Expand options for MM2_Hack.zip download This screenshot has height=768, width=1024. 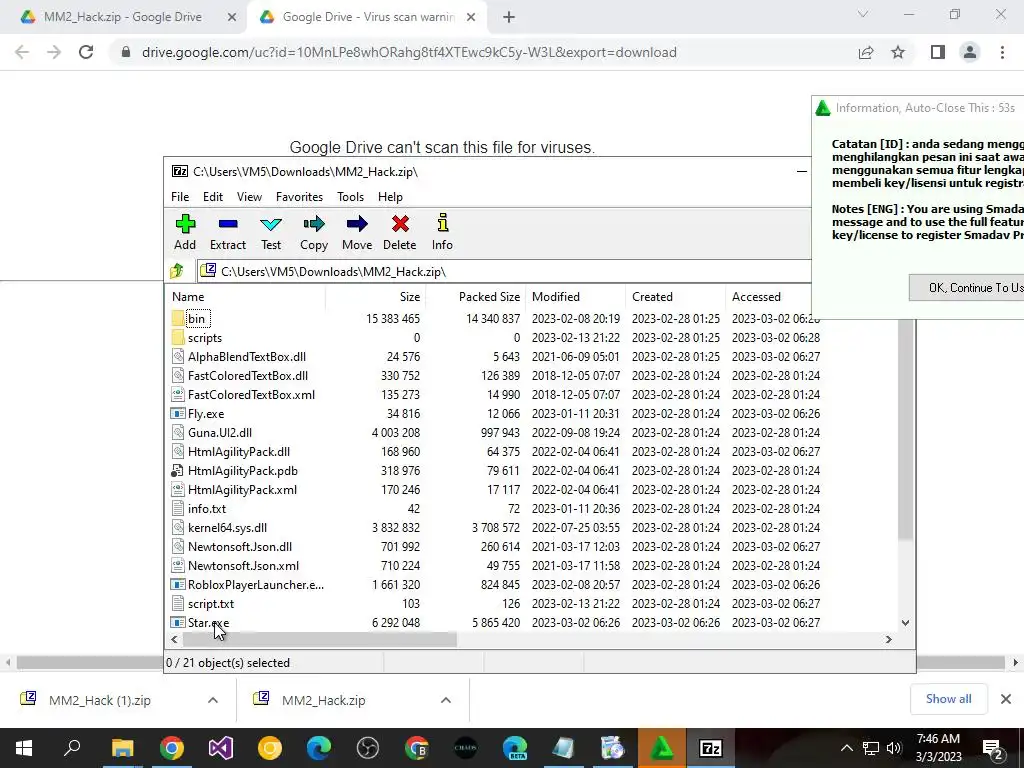tap(446, 700)
